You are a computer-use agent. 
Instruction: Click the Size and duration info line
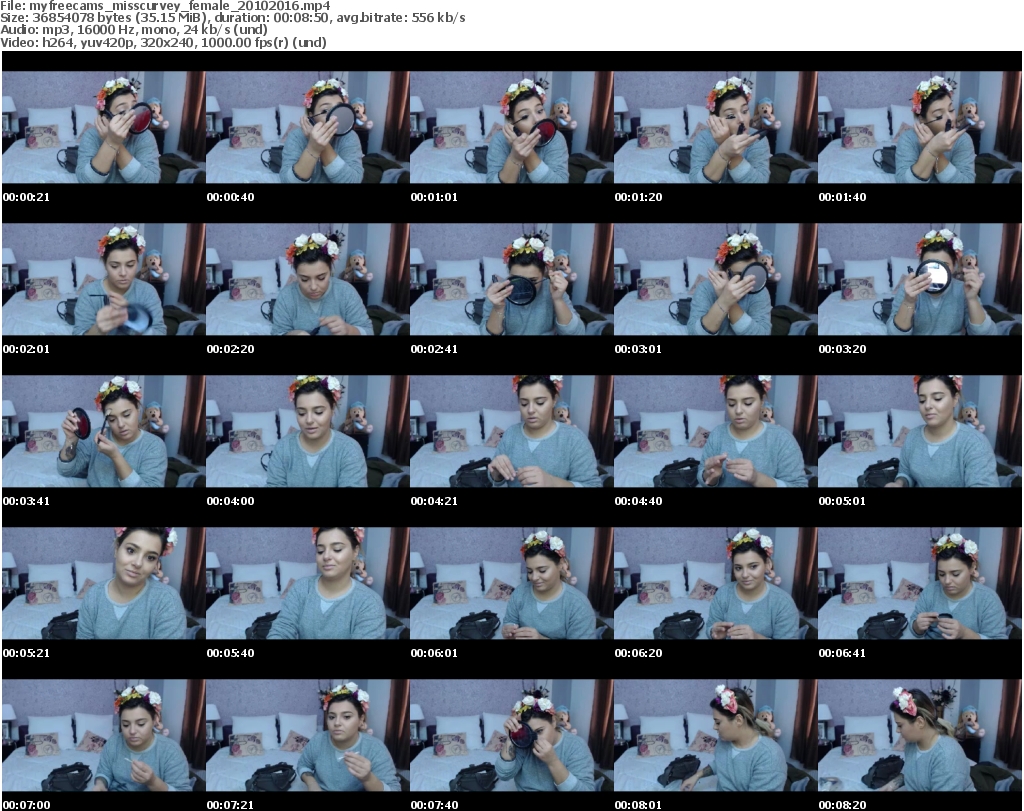(233, 18)
